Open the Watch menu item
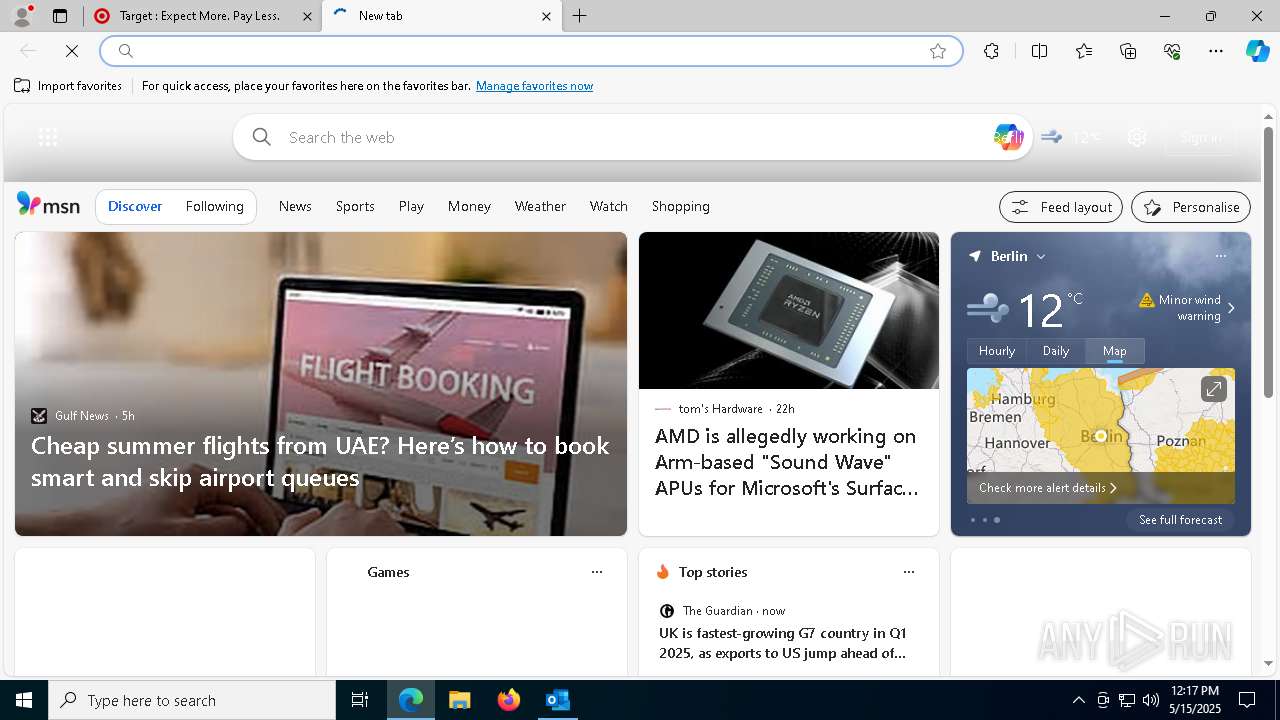Viewport: 1280px width, 720px height. pyautogui.click(x=609, y=206)
